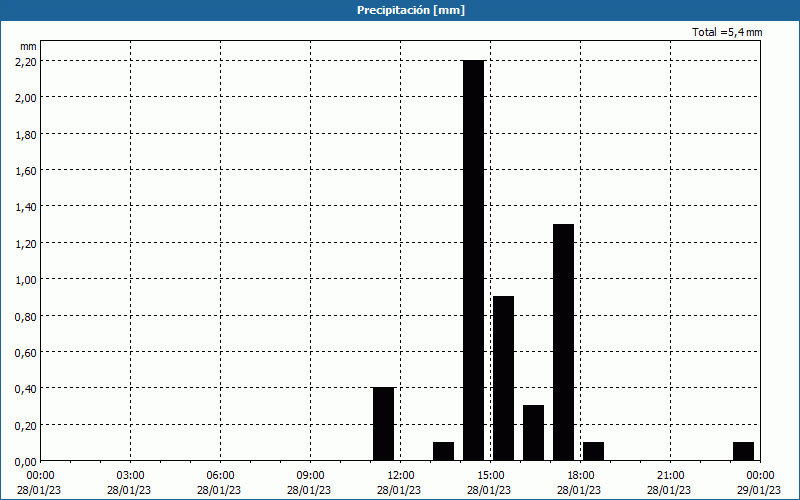Viewport: 800px width, 500px height.
Task: Click the tallest 2,20 mm precipitation bar
Action: pos(473,261)
